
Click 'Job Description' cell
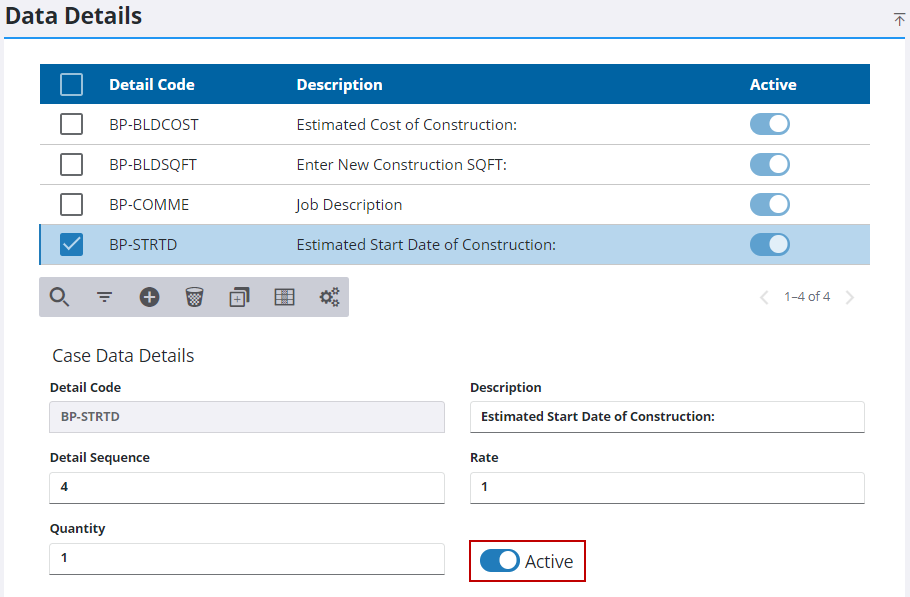tap(349, 205)
